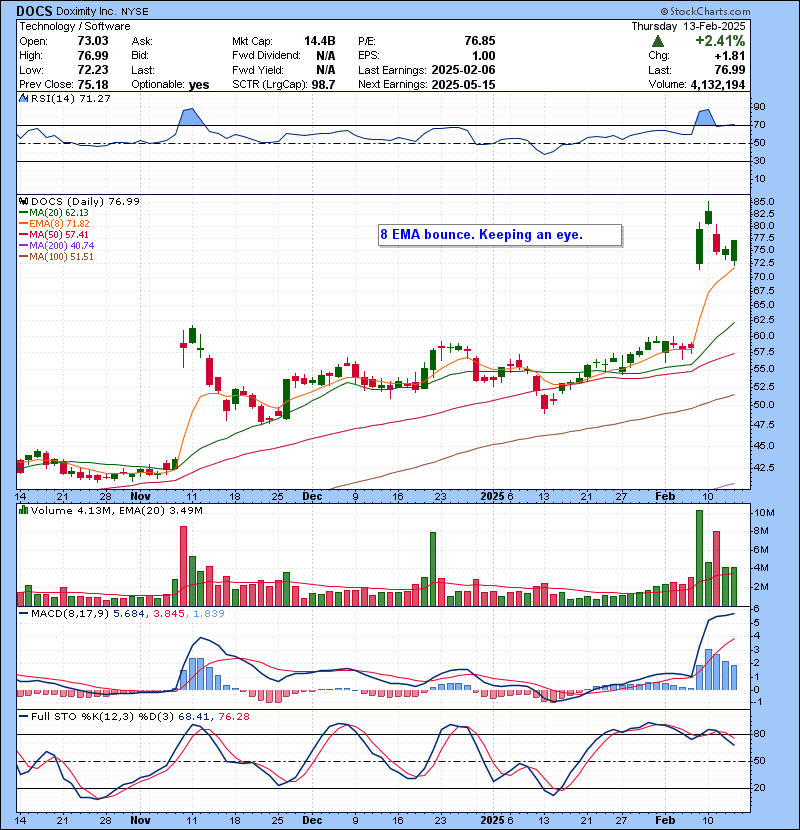Viewport: 800px width, 830px height.
Task: Click the Doximity Inc. company name
Action: pos(84,12)
